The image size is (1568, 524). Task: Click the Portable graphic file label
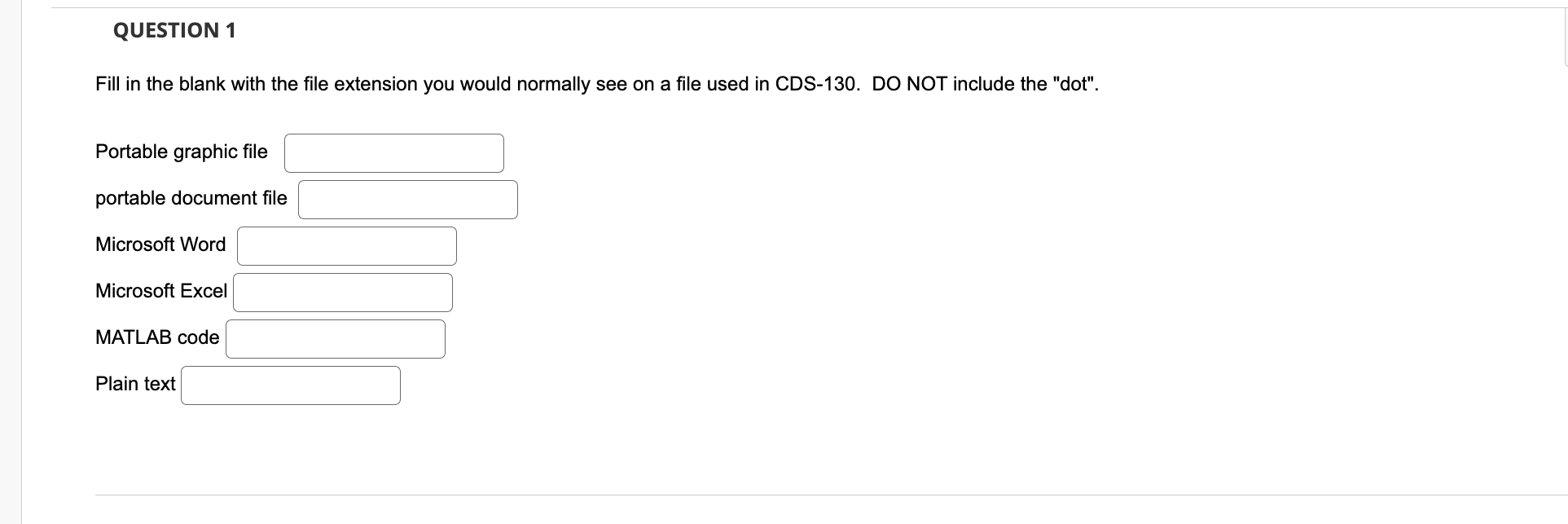point(181,152)
